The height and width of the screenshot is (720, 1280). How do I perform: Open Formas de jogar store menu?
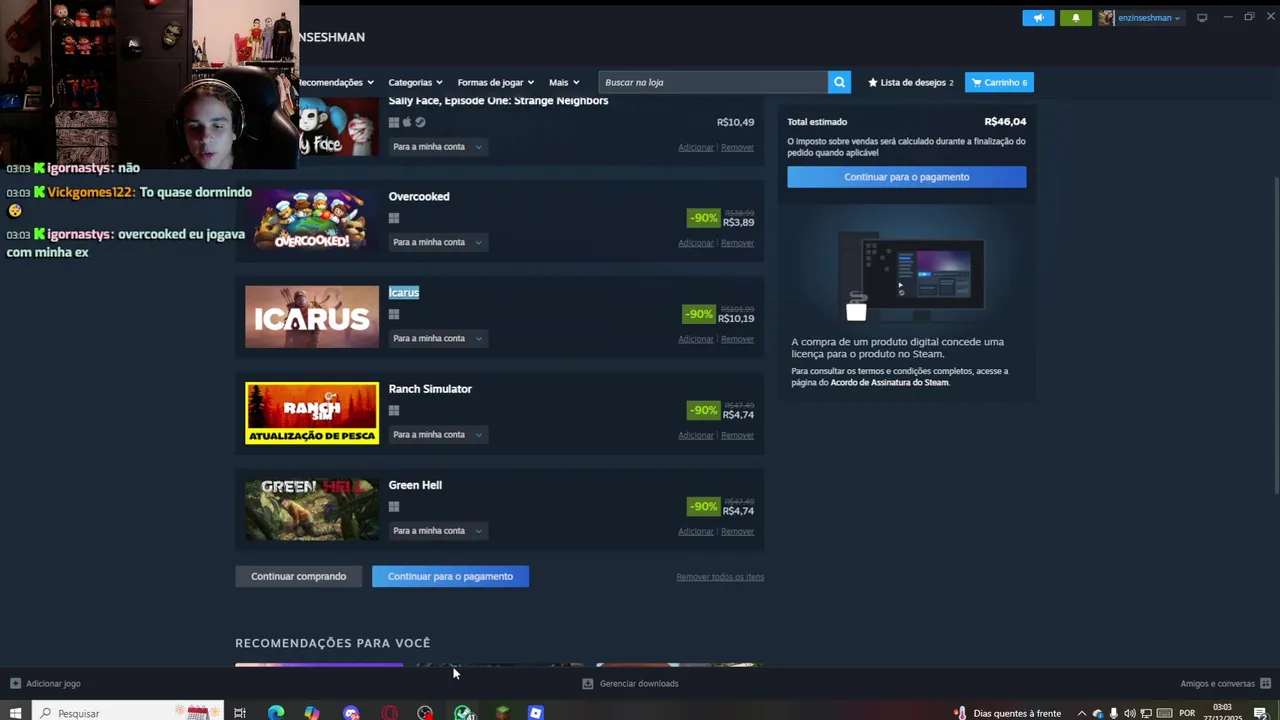[x=496, y=82]
